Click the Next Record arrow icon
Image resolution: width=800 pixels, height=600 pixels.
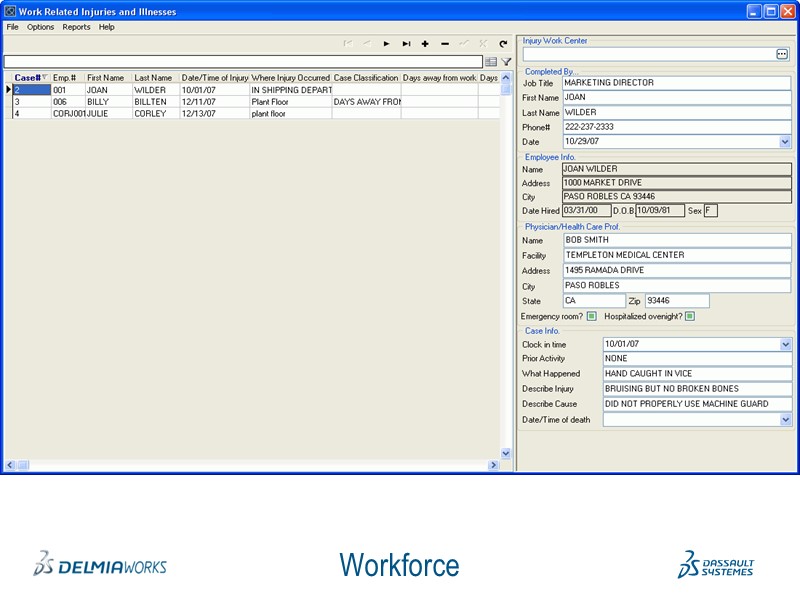point(387,43)
